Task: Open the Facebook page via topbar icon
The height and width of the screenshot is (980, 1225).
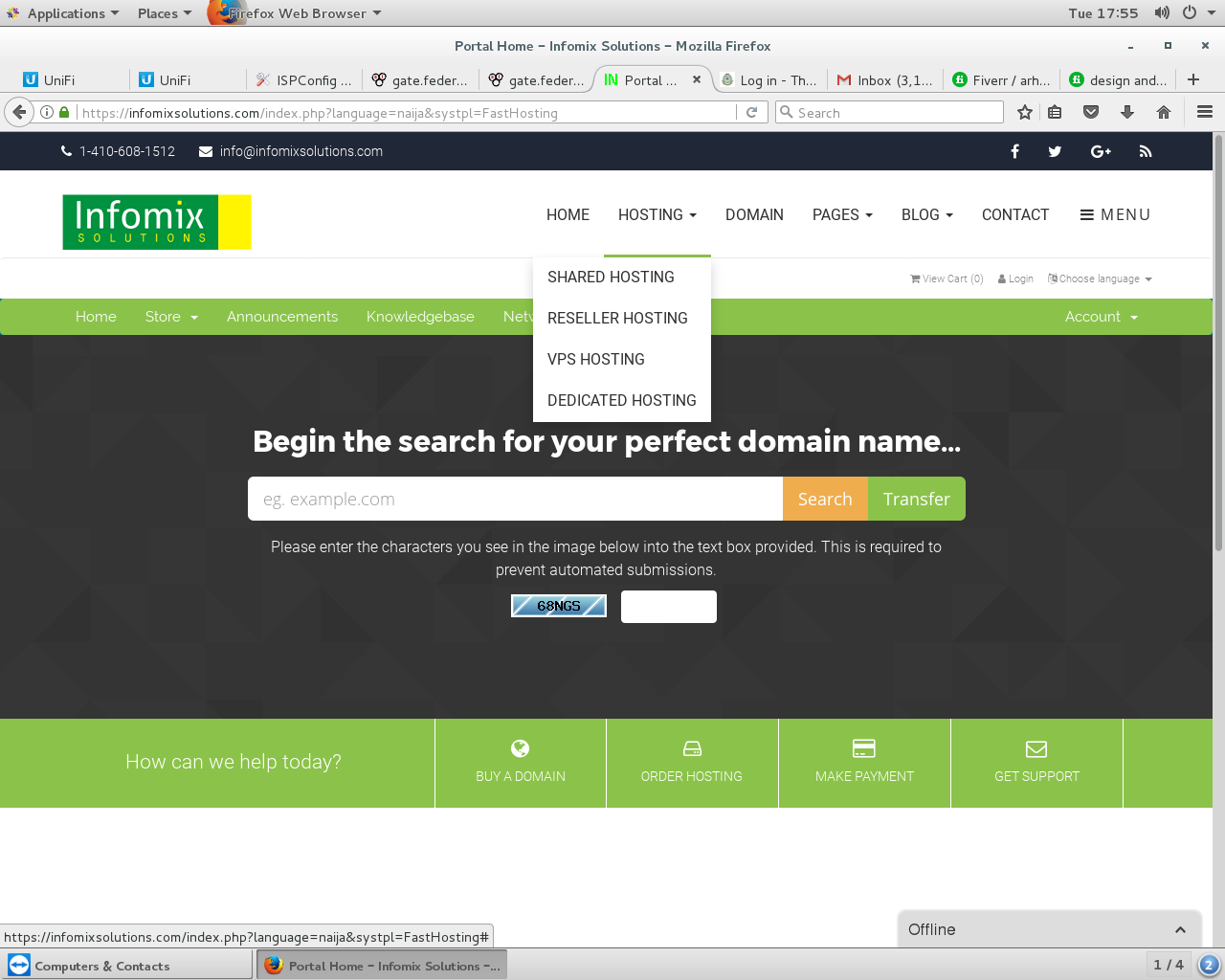Action: [x=1014, y=151]
